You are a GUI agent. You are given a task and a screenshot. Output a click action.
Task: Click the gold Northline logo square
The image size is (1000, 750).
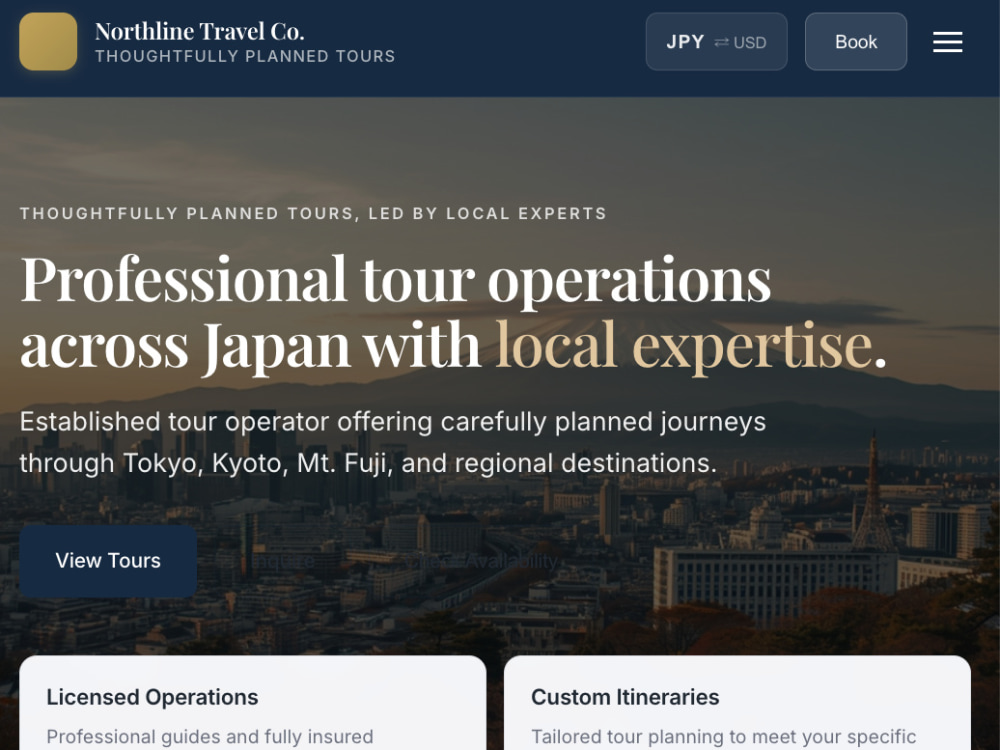[48, 41]
